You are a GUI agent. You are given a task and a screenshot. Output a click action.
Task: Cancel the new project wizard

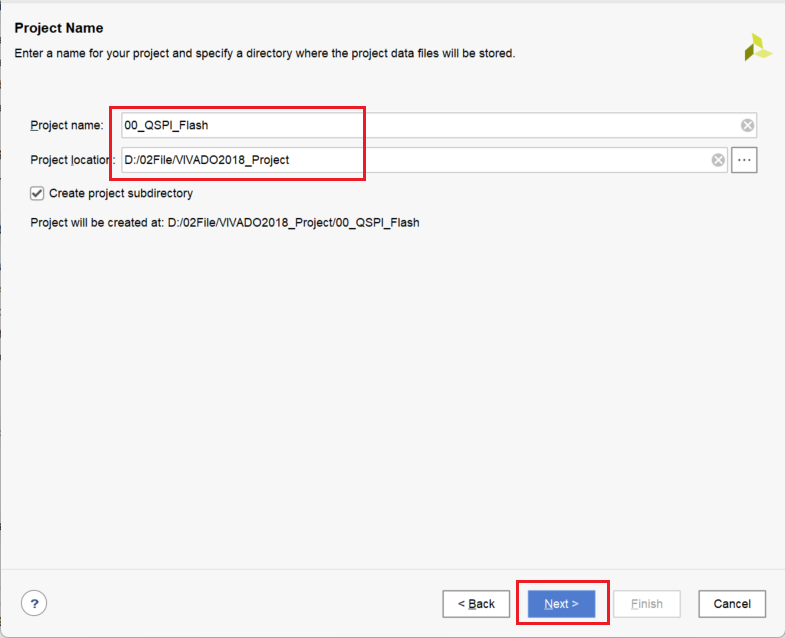coord(732,603)
